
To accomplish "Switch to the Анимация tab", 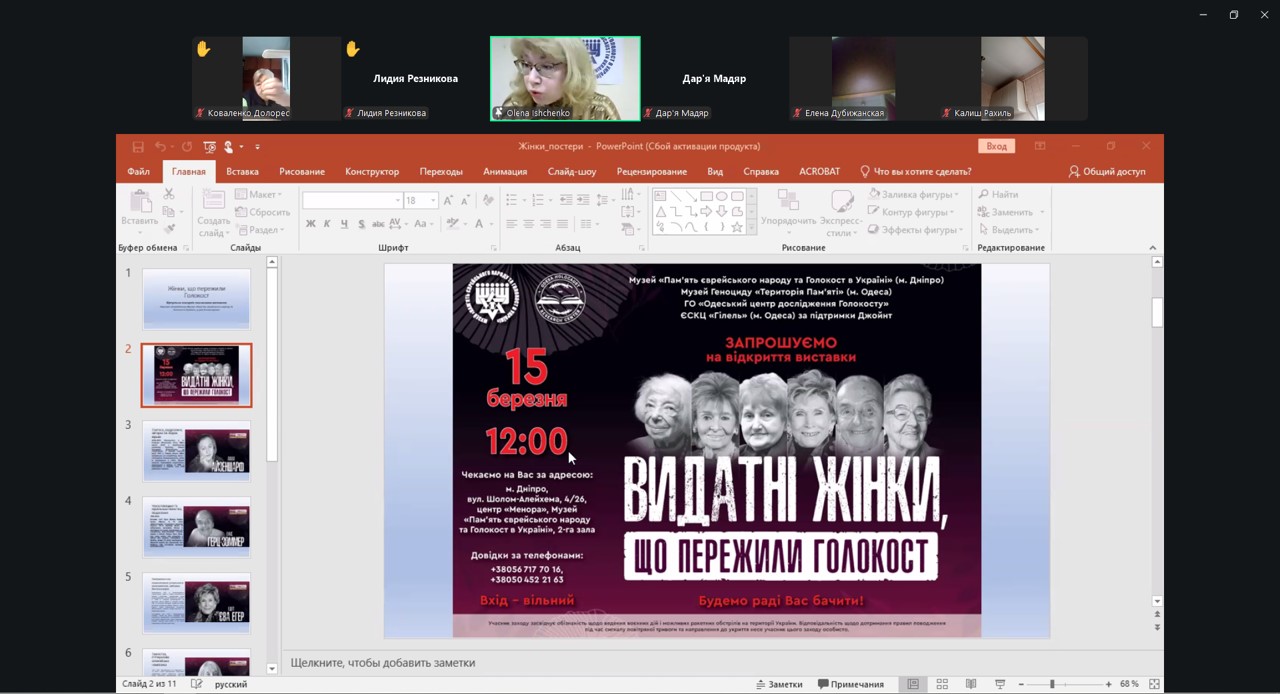I will coord(505,172).
